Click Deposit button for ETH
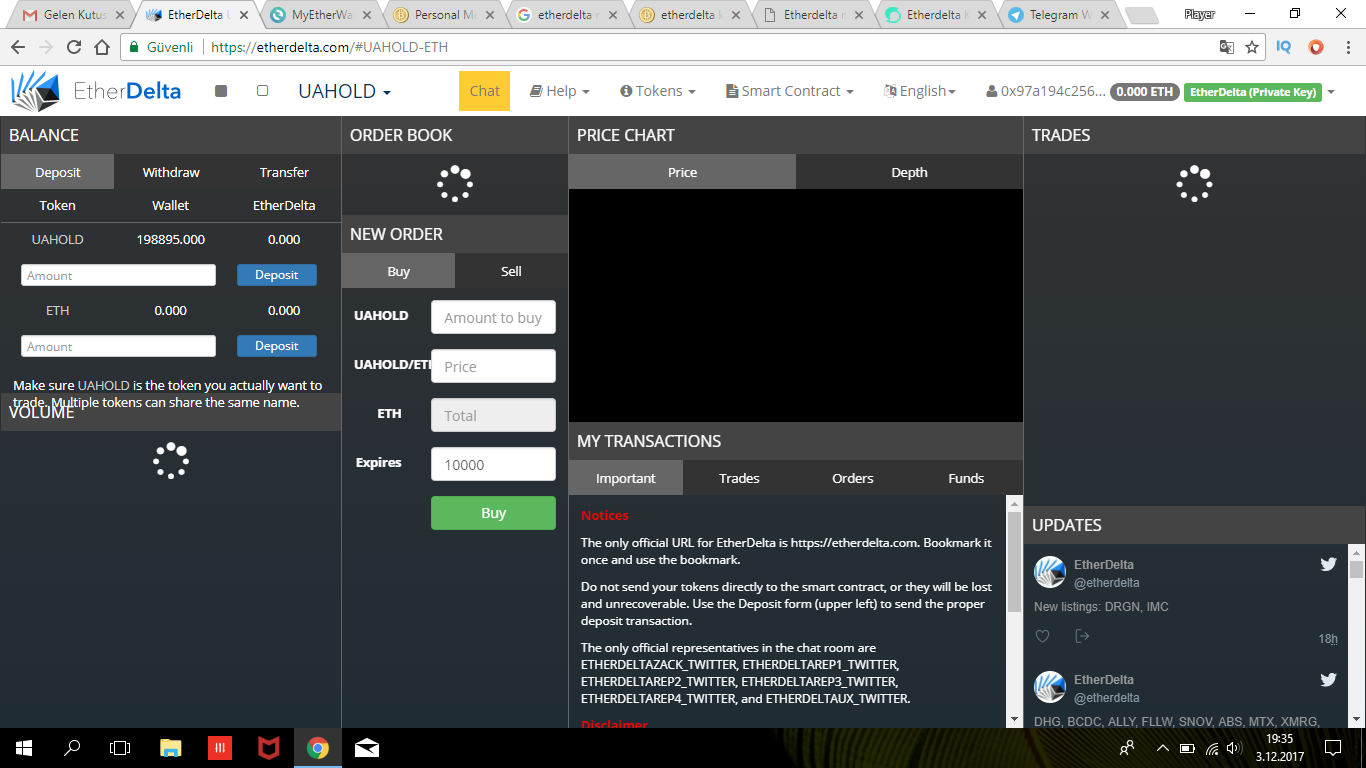Image resolution: width=1366 pixels, height=768 pixels. 277,346
